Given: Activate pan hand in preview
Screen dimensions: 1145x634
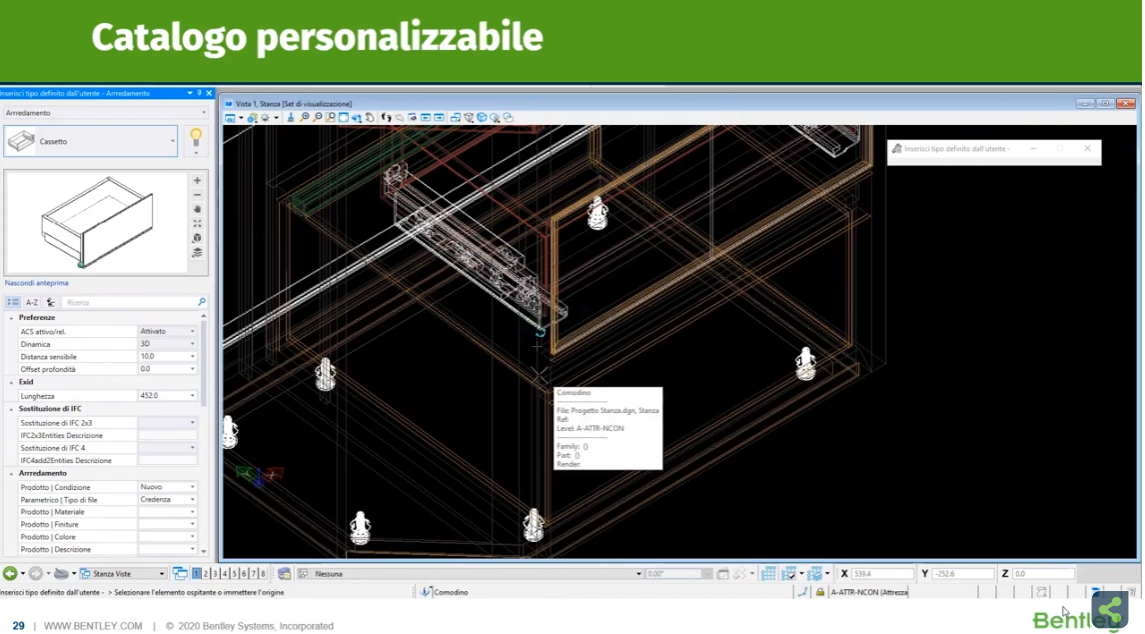Looking at the screenshot, I should coord(197,209).
